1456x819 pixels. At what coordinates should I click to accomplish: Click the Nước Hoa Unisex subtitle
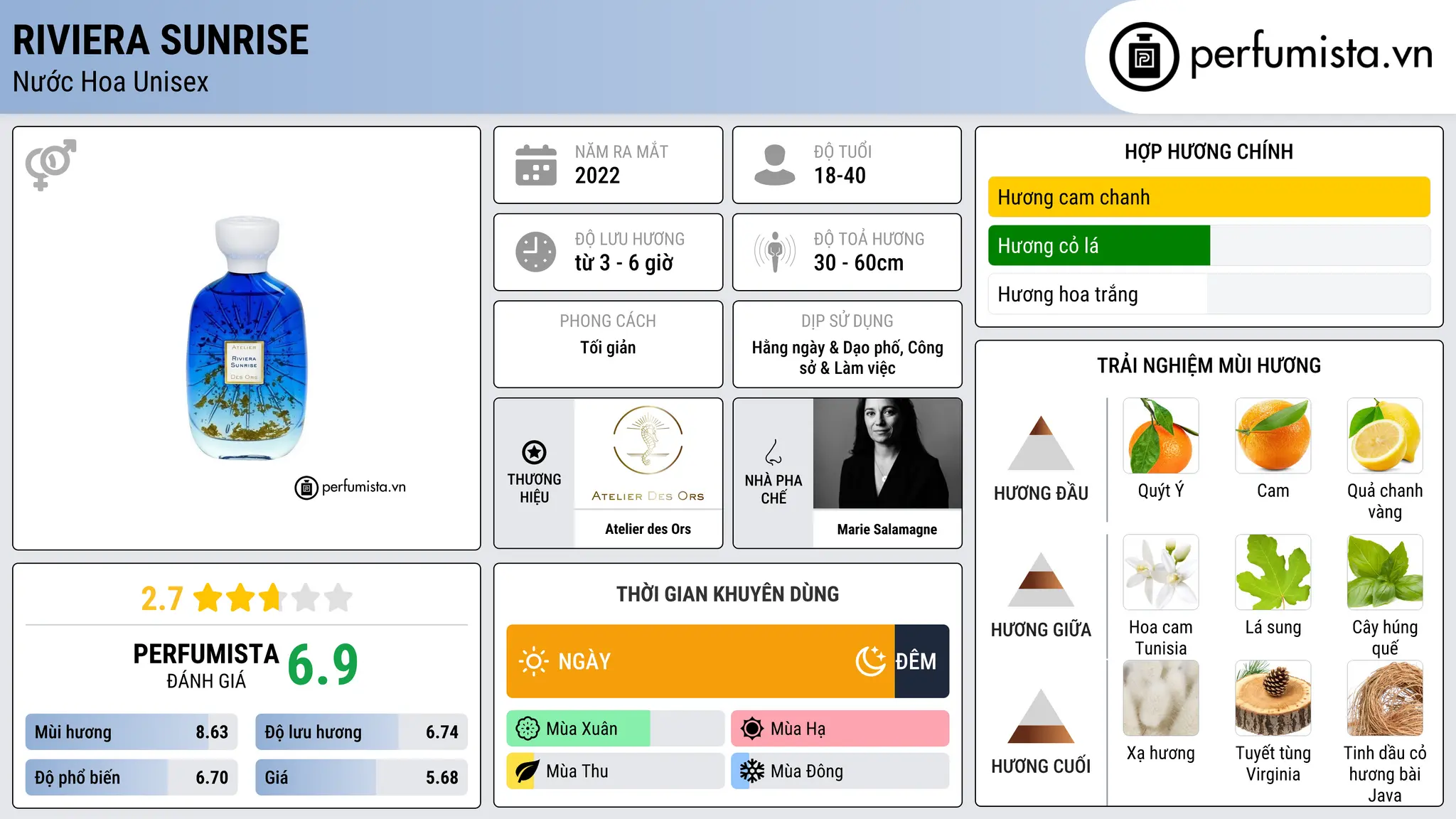pos(110,82)
